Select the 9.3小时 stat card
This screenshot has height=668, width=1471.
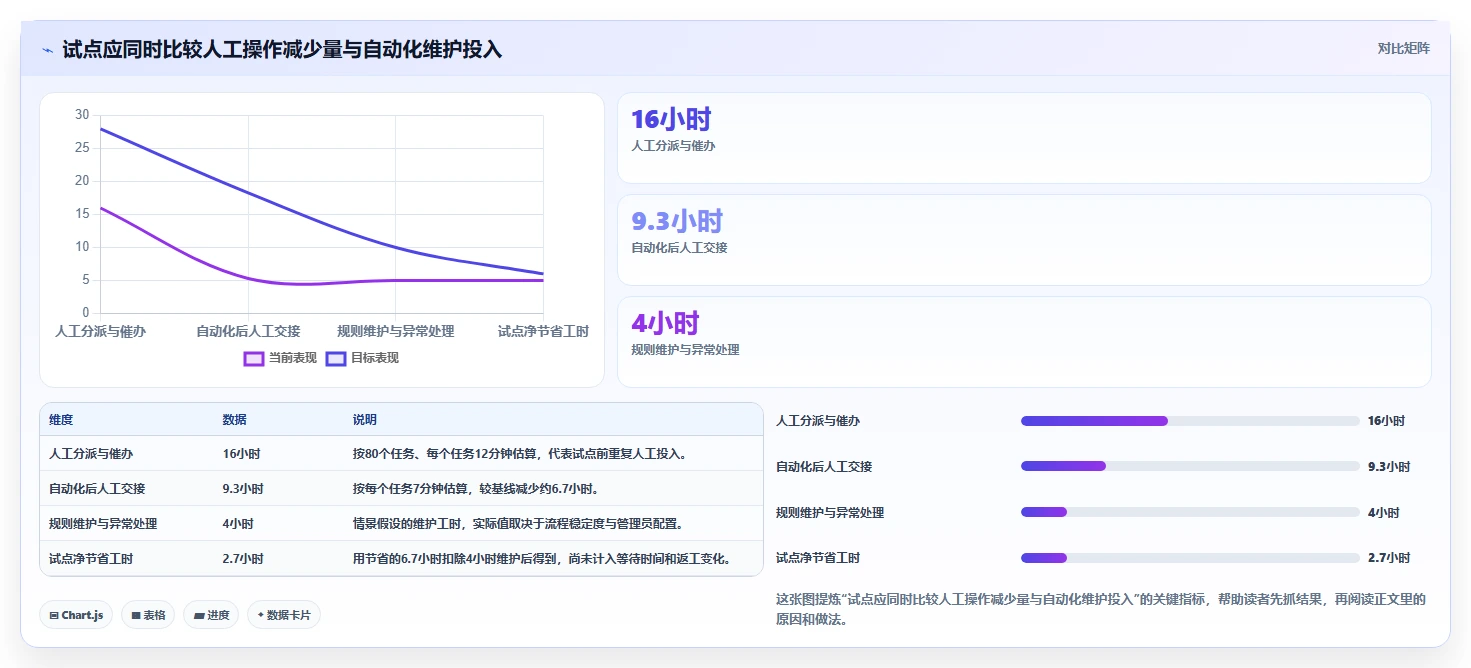(x=1024, y=240)
